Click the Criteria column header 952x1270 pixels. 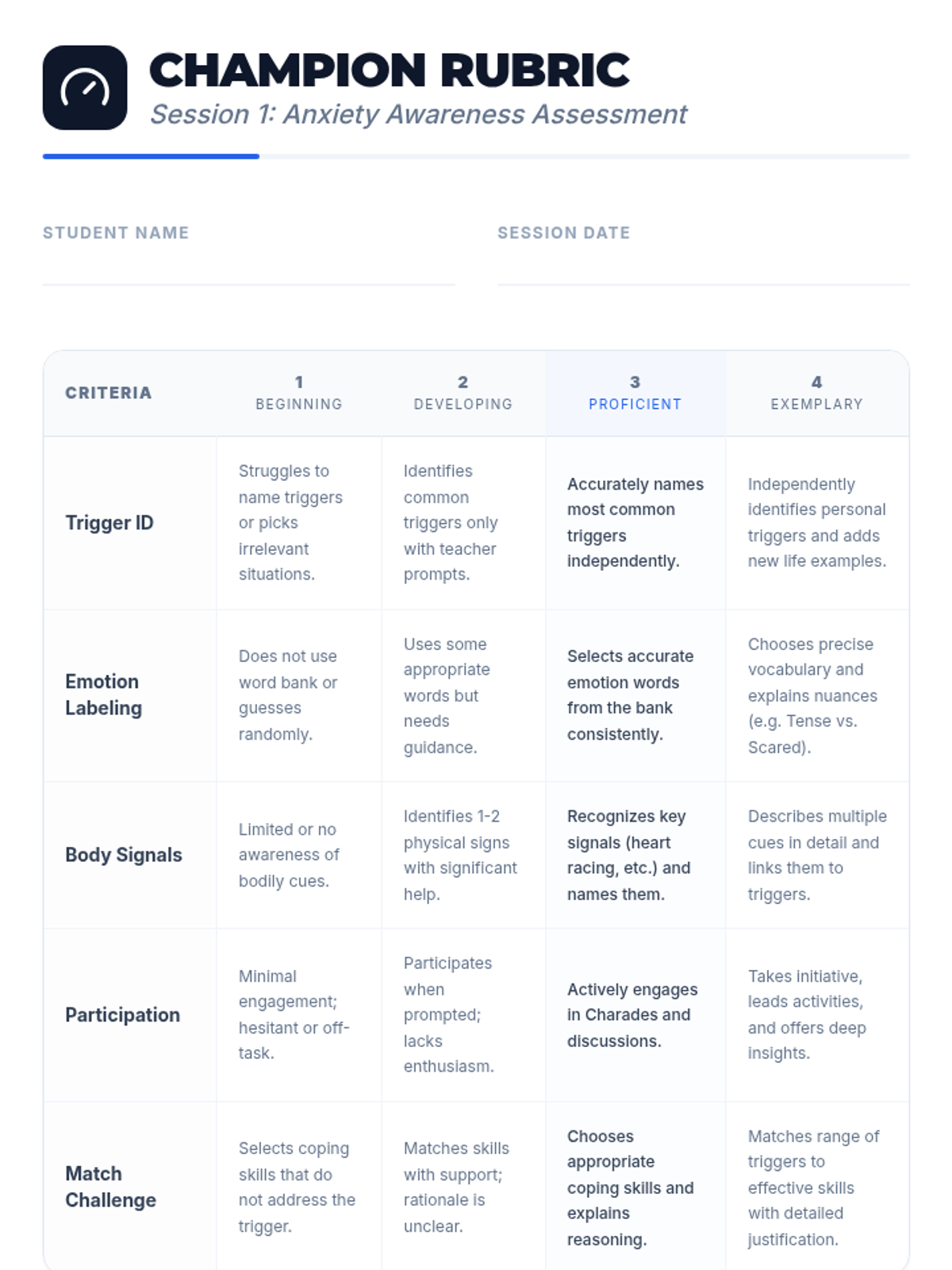coord(109,393)
